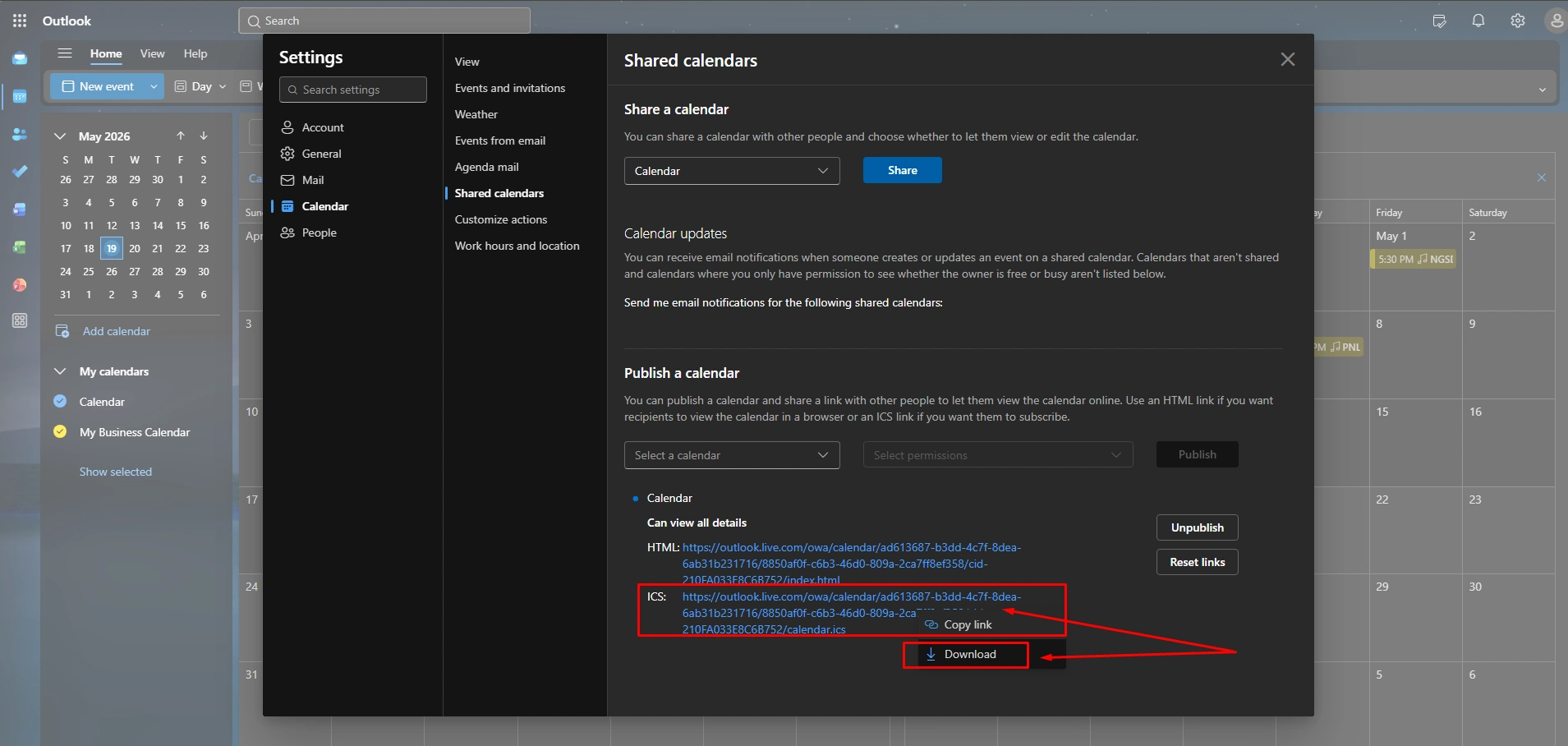Choose Download from the context menu
1568x746 pixels.
(x=991, y=654)
